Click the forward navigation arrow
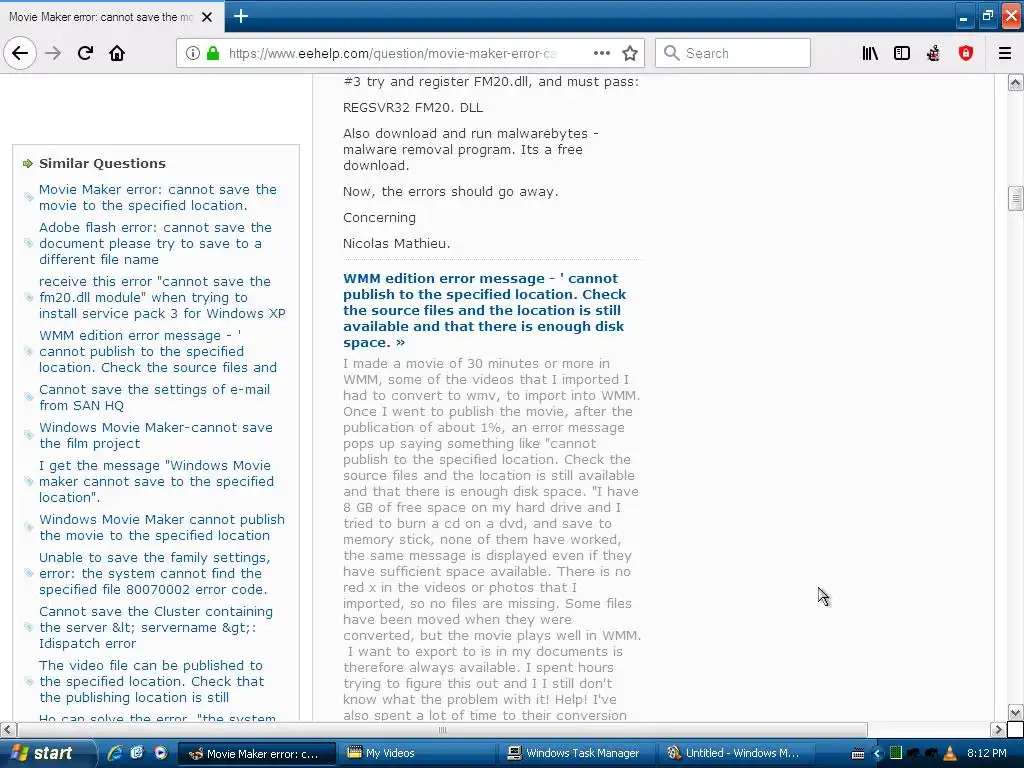Viewport: 1024px width, 768px height. pos(53,53)
